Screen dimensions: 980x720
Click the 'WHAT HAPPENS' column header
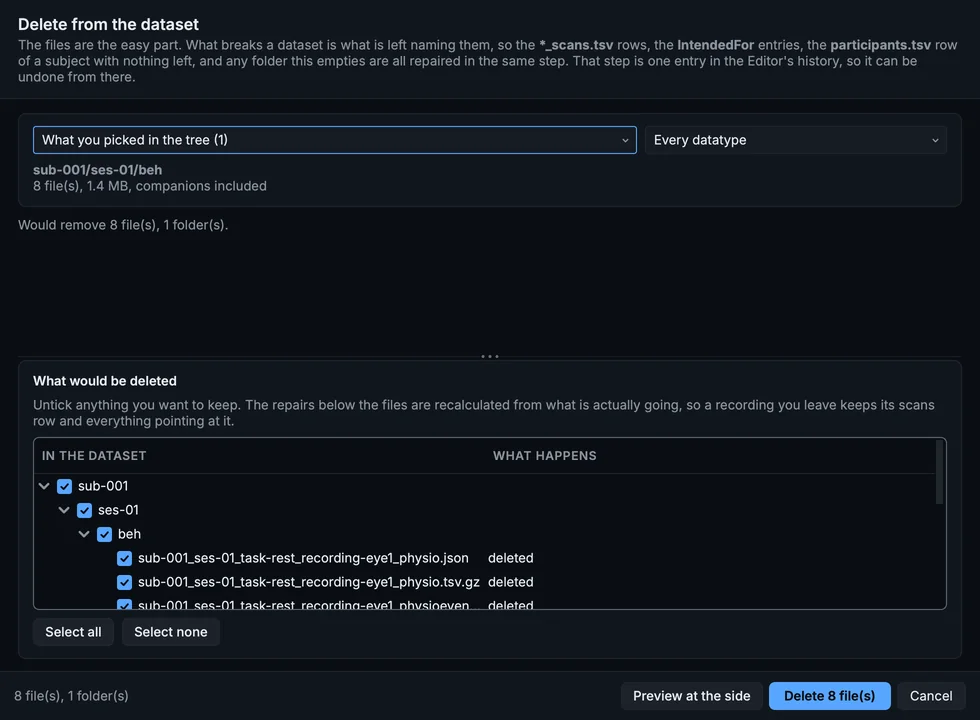(x=544, y=456)
